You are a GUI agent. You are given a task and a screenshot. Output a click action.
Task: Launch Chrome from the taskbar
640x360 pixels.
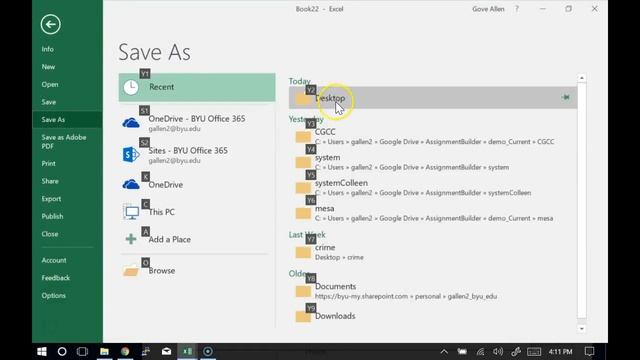[125, 351]
